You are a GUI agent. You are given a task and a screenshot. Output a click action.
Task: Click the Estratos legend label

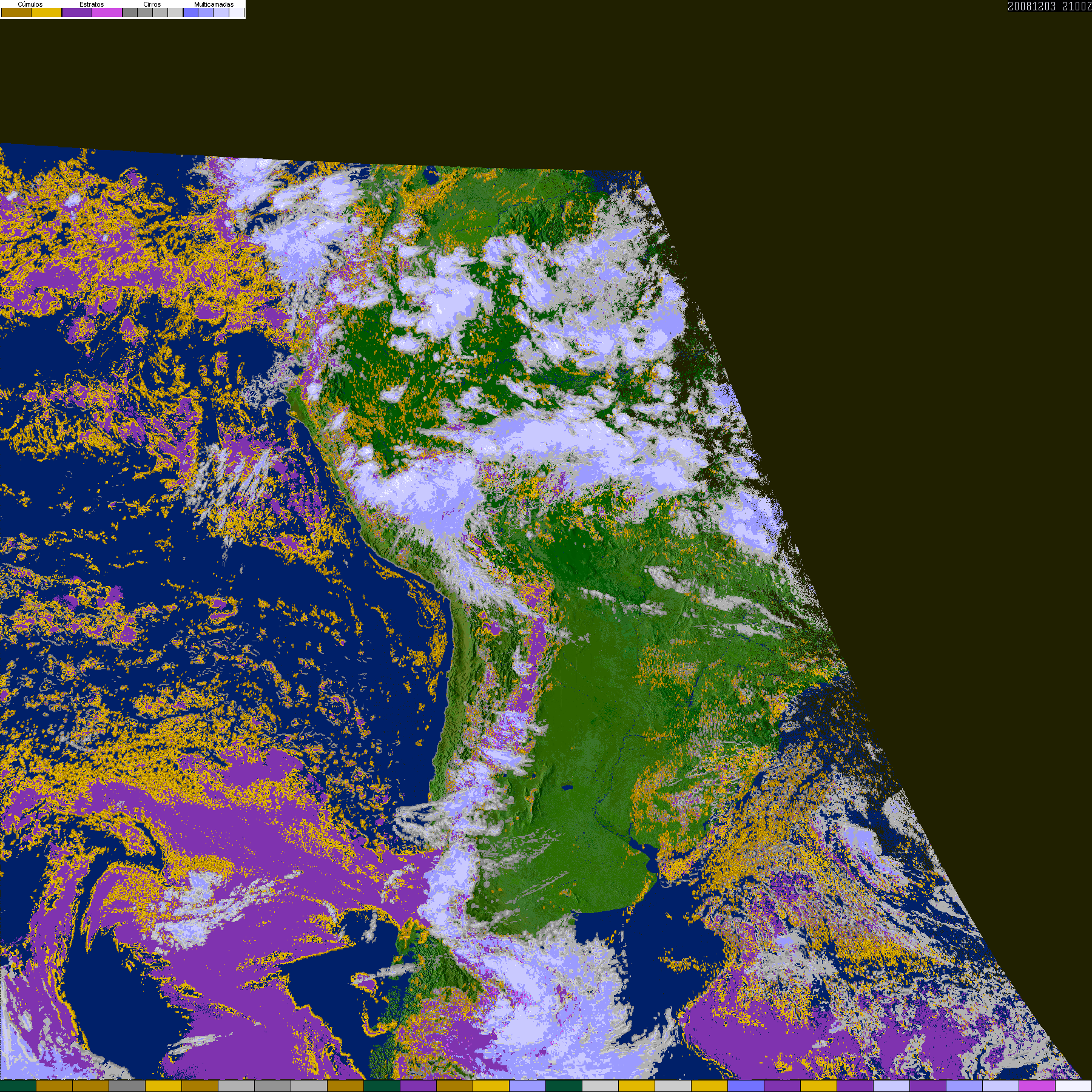92,4
